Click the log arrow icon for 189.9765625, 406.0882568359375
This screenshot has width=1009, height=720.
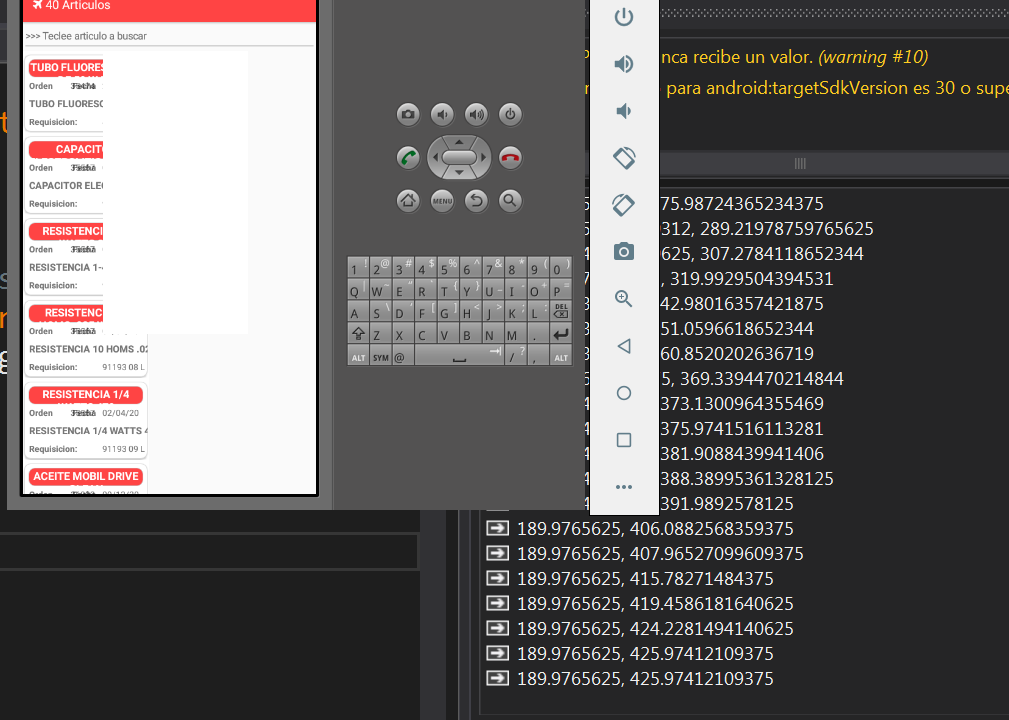click(497, 528)
